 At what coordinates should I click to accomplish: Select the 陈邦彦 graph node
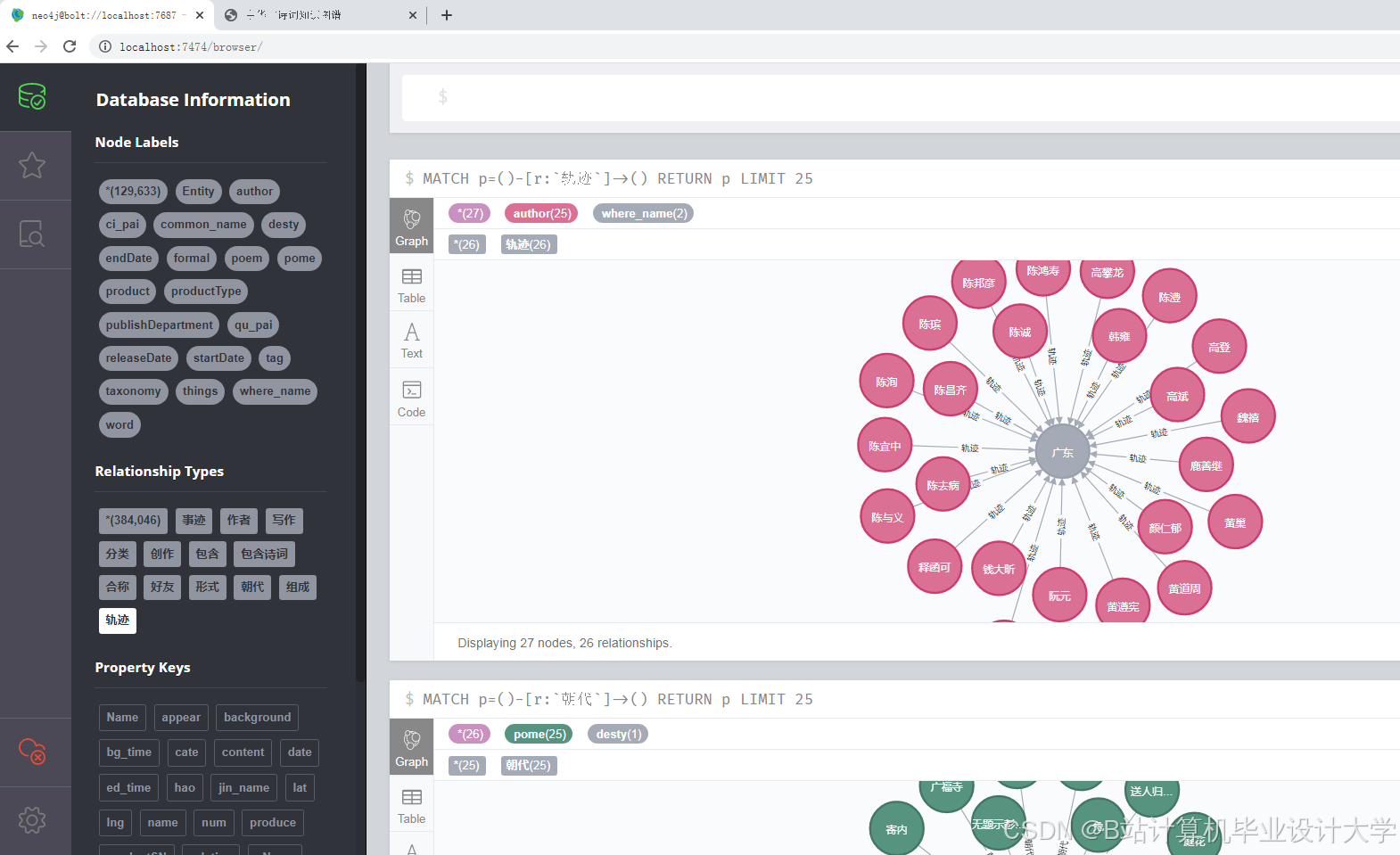[978, 283]
